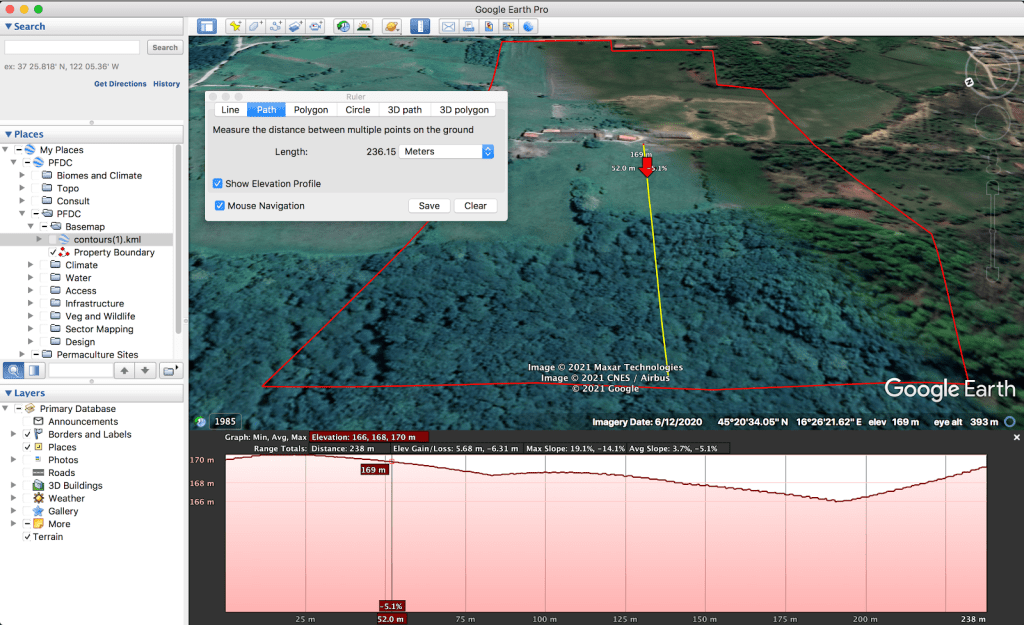This screenshot has width=1024, height=625.
Task: Click the compass look-around ring control
Action: click(x=991, y=72)
